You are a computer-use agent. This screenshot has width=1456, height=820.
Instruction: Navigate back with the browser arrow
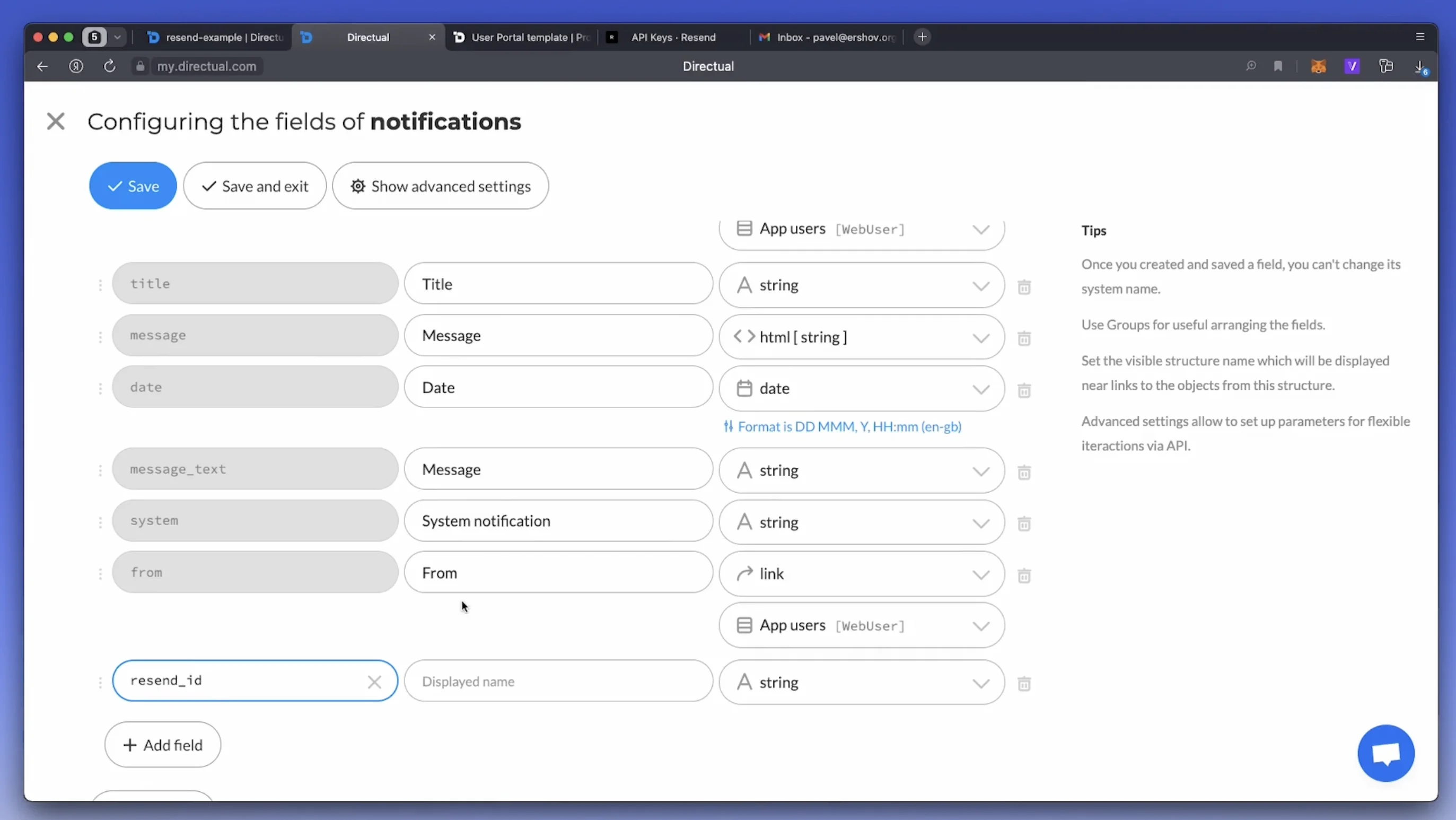click(x=42, y=66)
